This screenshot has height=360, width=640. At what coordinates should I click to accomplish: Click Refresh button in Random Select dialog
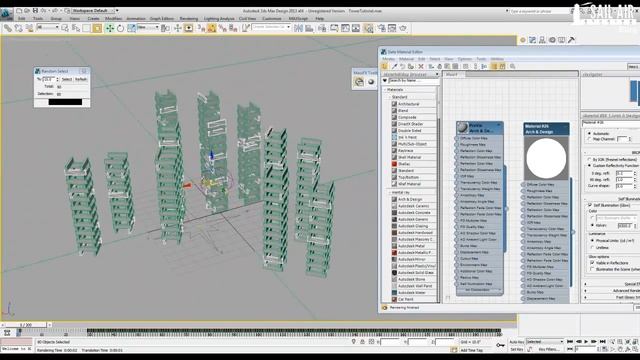(x=81, y=79)
